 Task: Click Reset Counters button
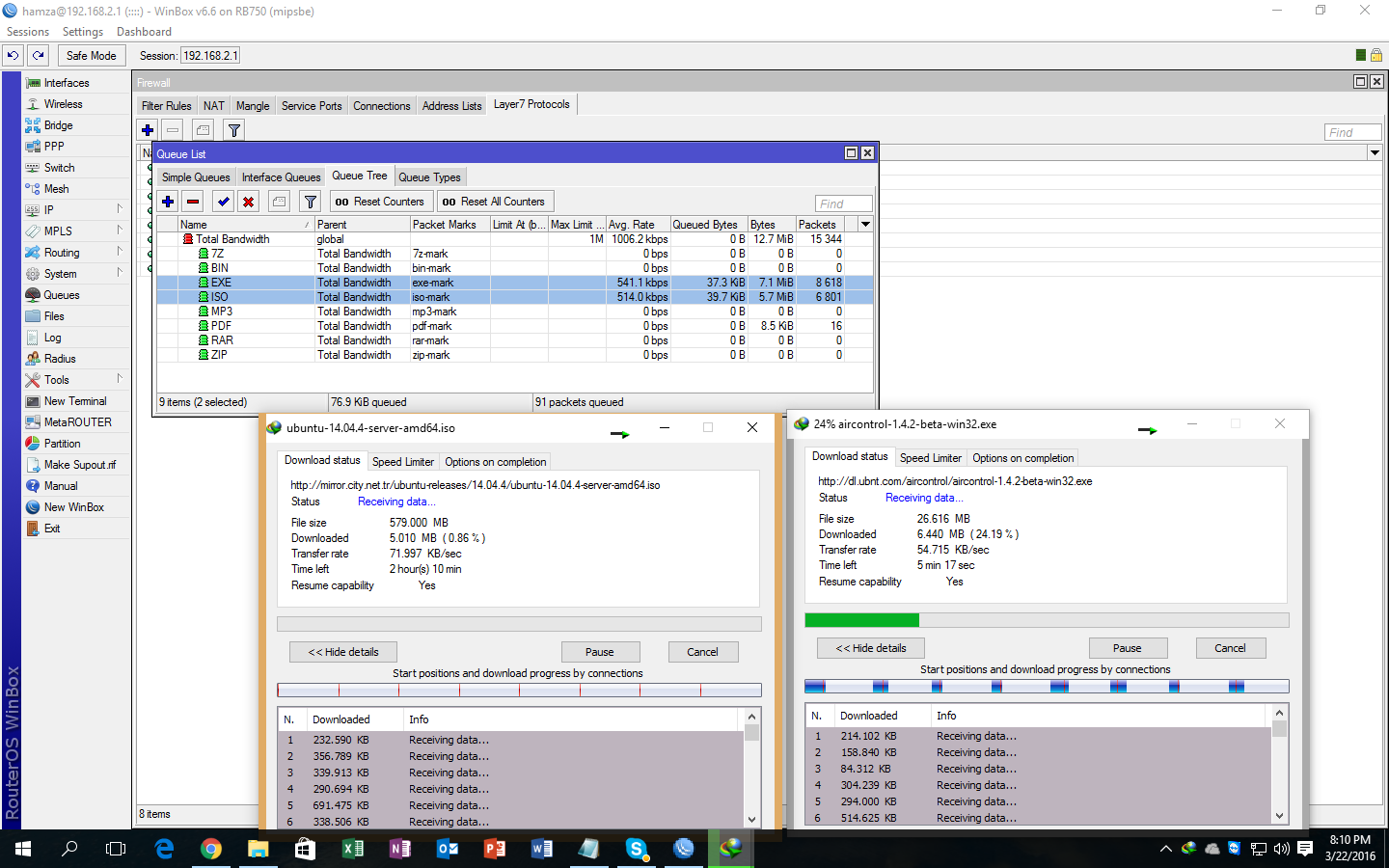pos(380,202)
